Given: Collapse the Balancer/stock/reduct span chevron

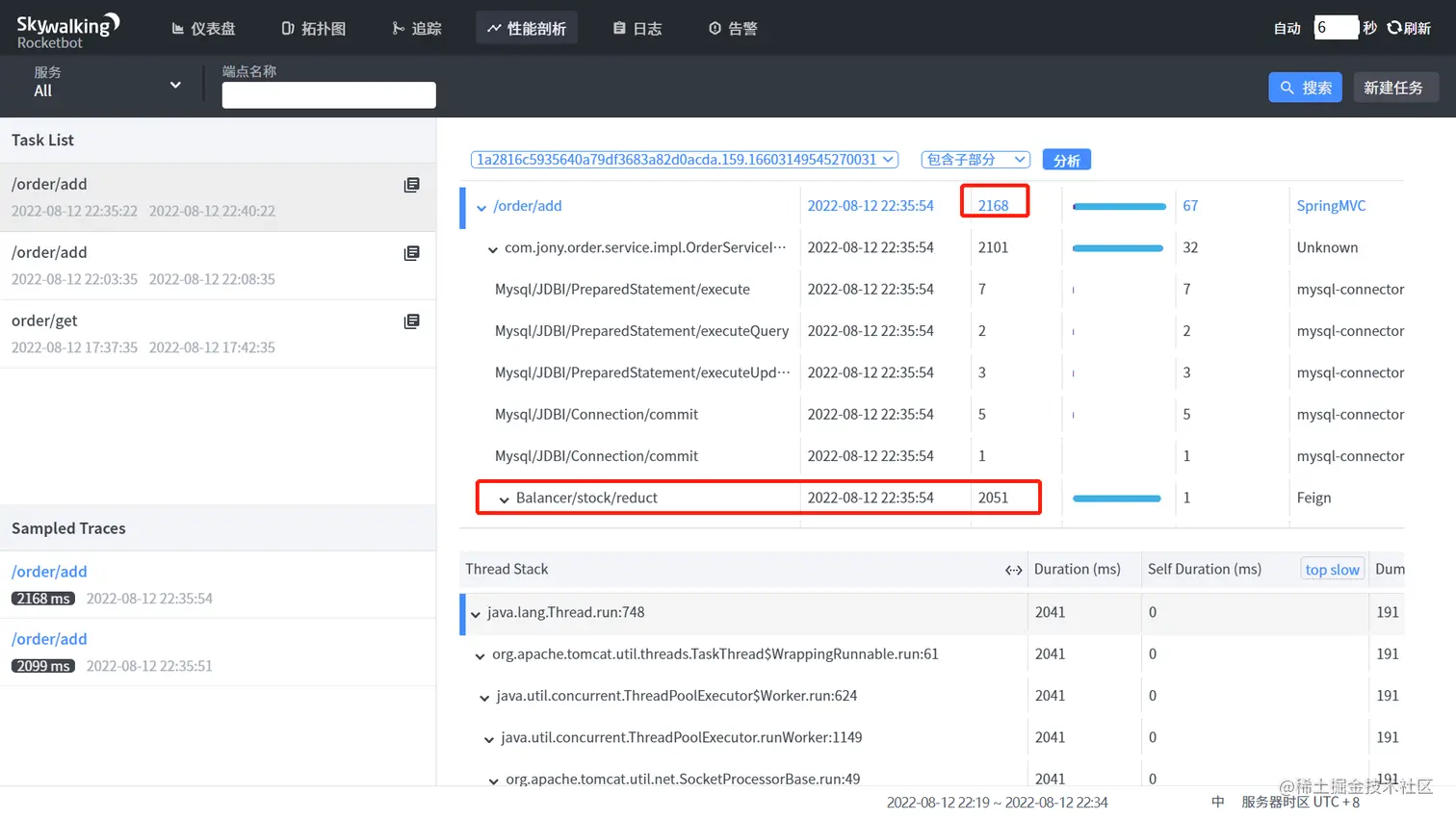Looking at the screenshot, I should 504,499.
